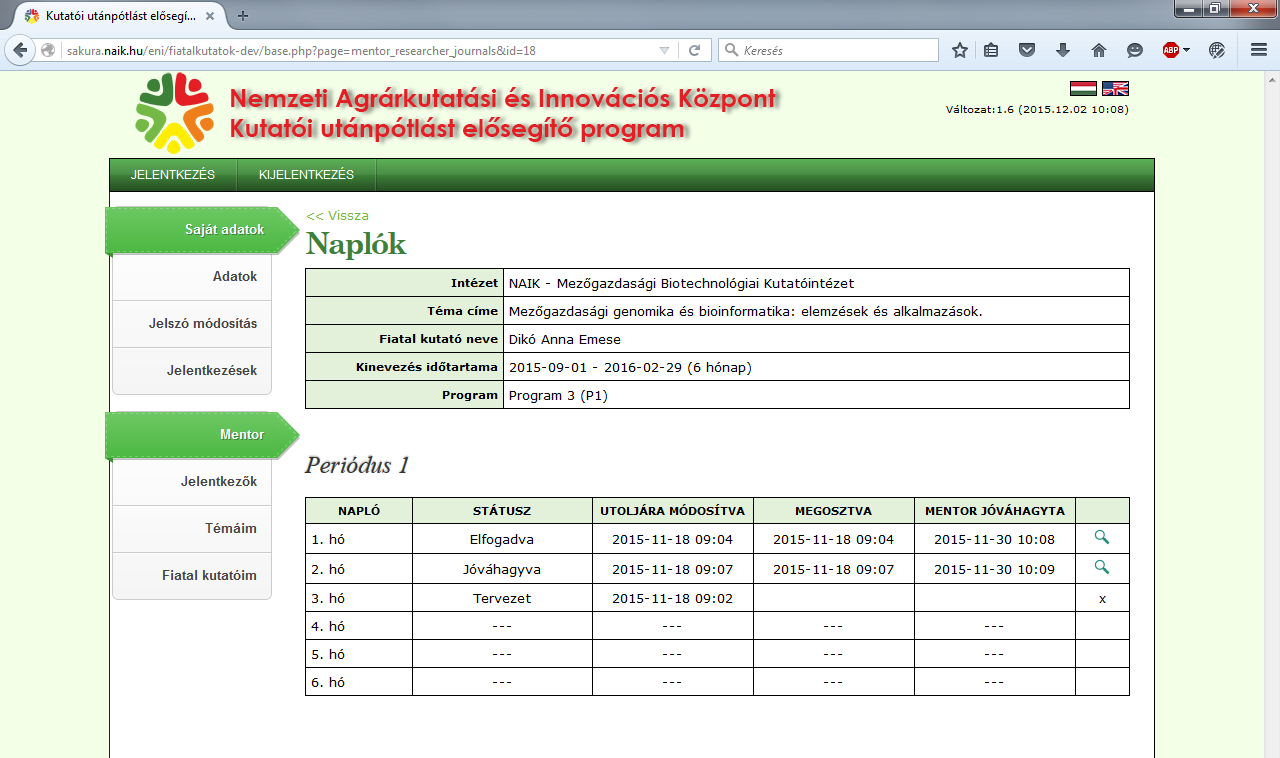Open Jelentkezők in the sidebar
1280x758 pixels.
[192, 482]
